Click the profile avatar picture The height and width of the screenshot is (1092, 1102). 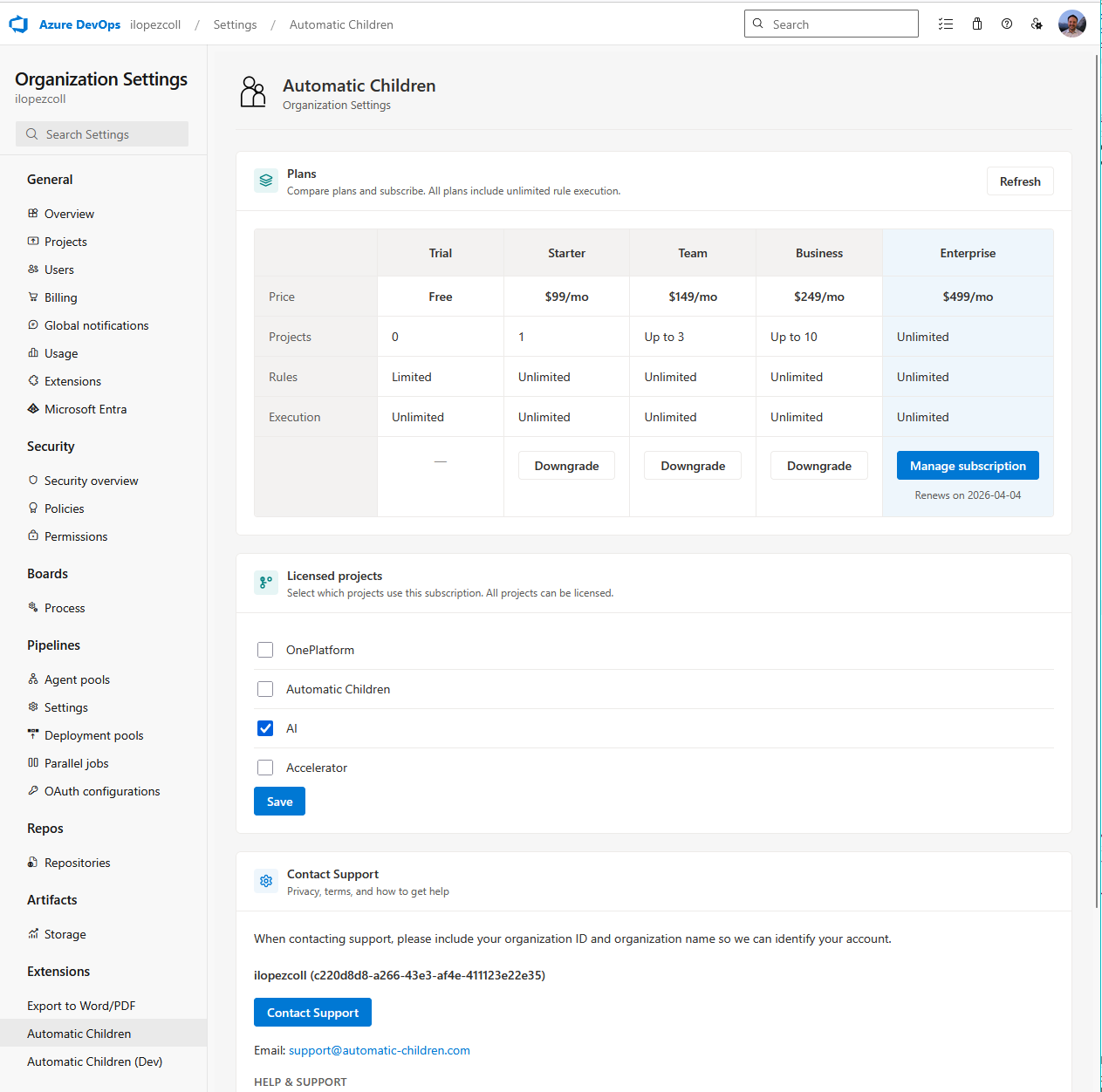click(1071, 24)
